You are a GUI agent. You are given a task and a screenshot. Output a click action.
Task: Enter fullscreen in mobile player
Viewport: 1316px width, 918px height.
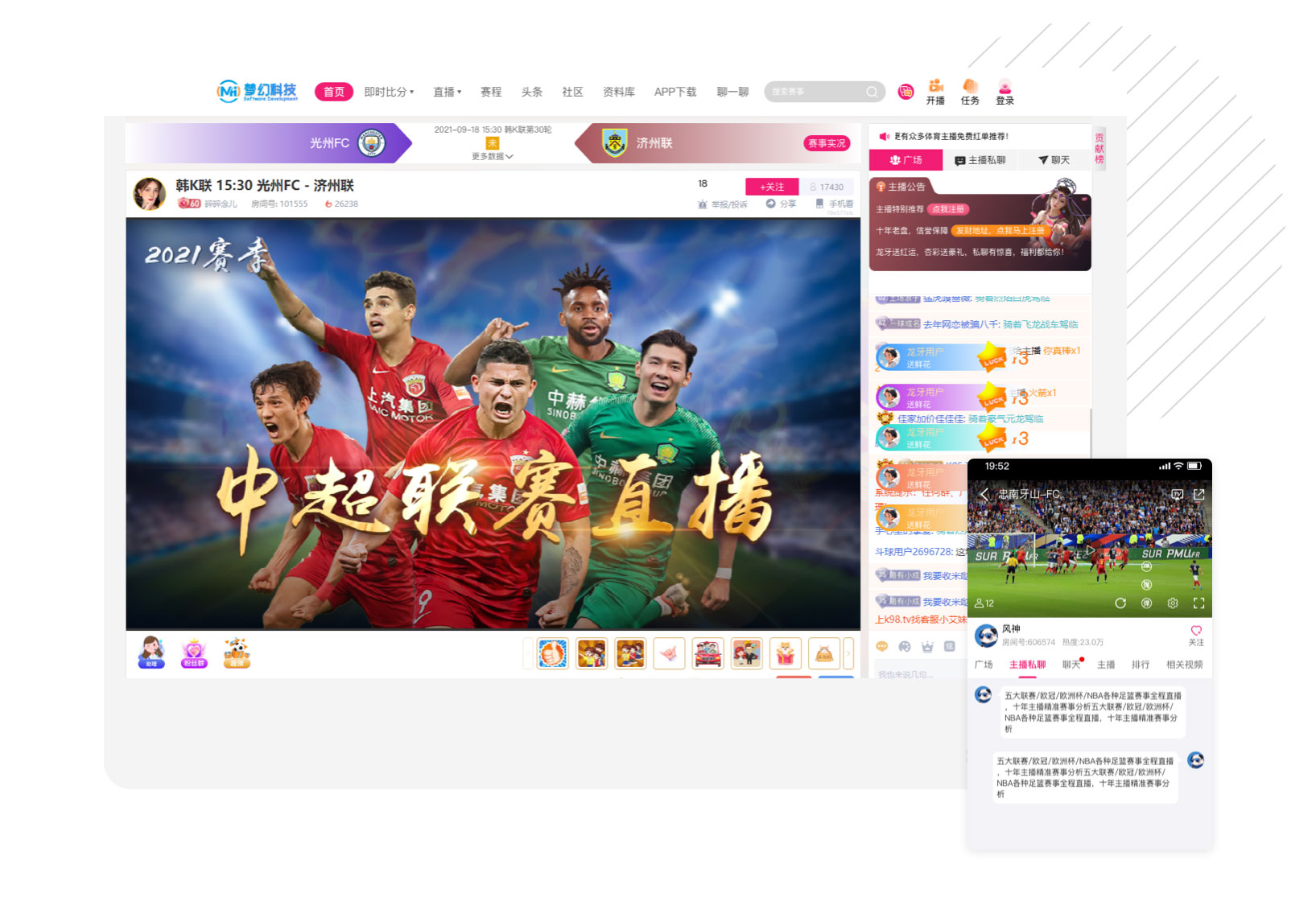tap(1198, 603)
